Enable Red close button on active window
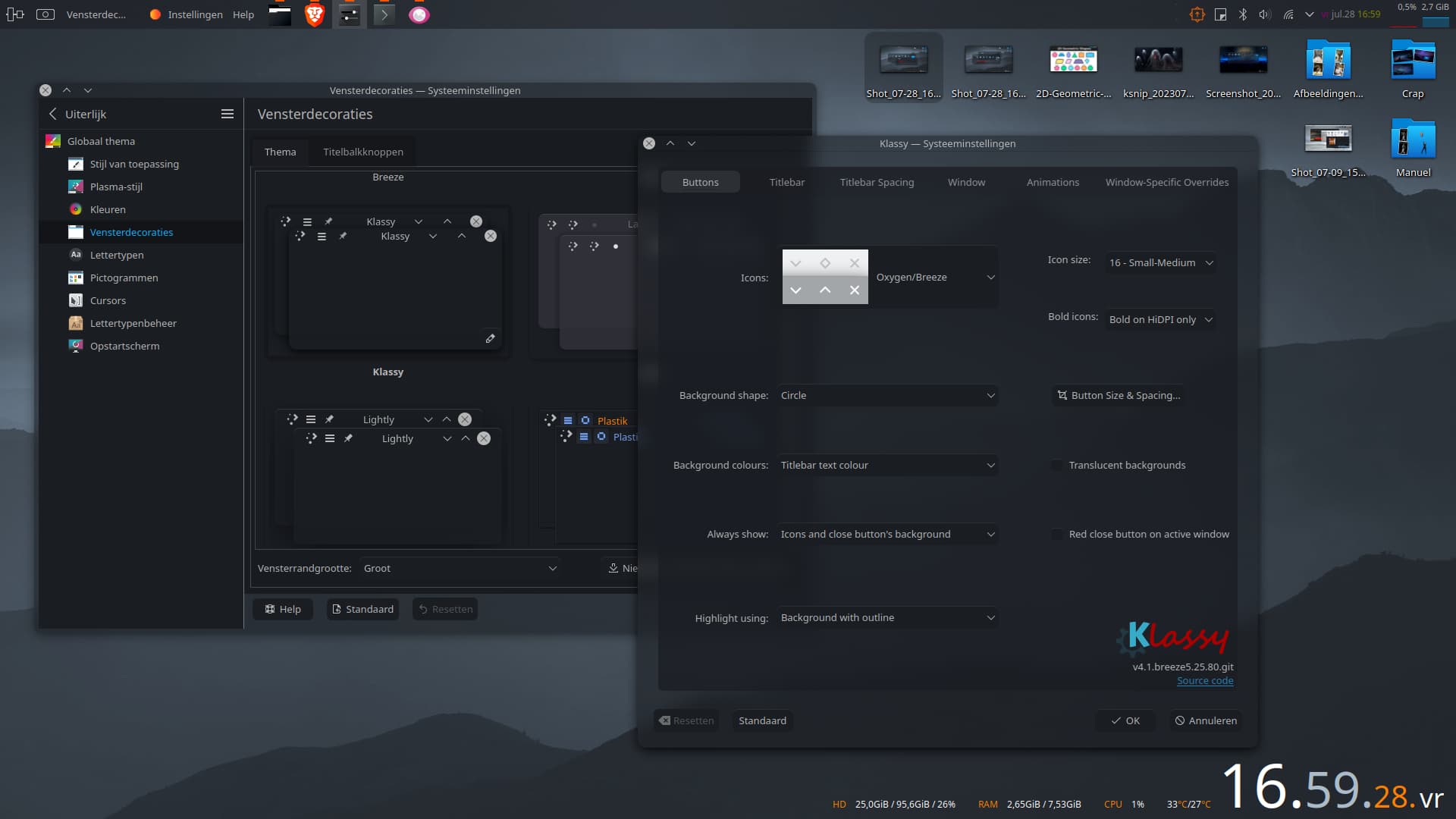The width and height of the screenshot is (1456, 819). [1056, 534]
